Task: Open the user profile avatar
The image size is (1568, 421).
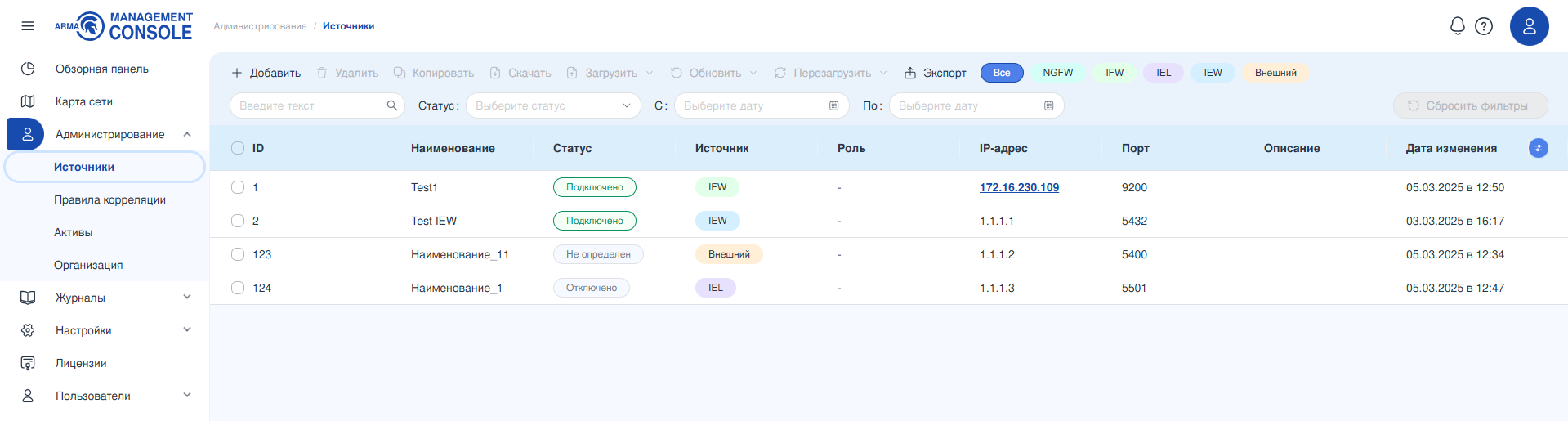Action: pos(1529,26)
